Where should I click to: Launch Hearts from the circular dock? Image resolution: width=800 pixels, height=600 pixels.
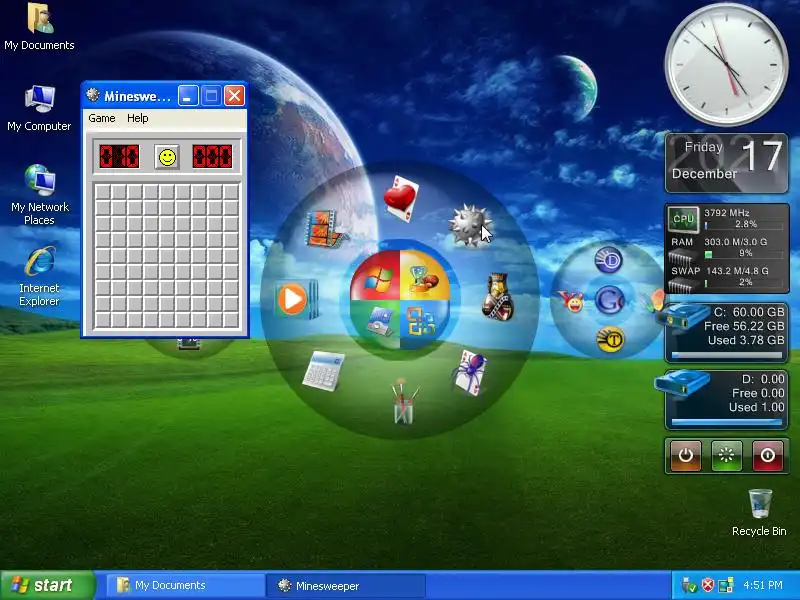(x=402, y=198)
